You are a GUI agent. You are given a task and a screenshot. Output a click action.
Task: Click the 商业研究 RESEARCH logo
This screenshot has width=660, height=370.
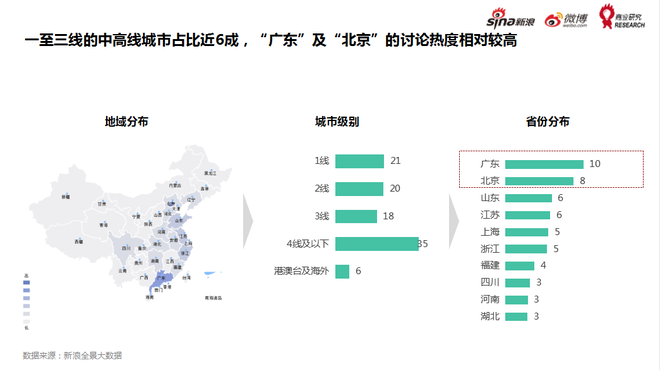(x=622, y=16)
